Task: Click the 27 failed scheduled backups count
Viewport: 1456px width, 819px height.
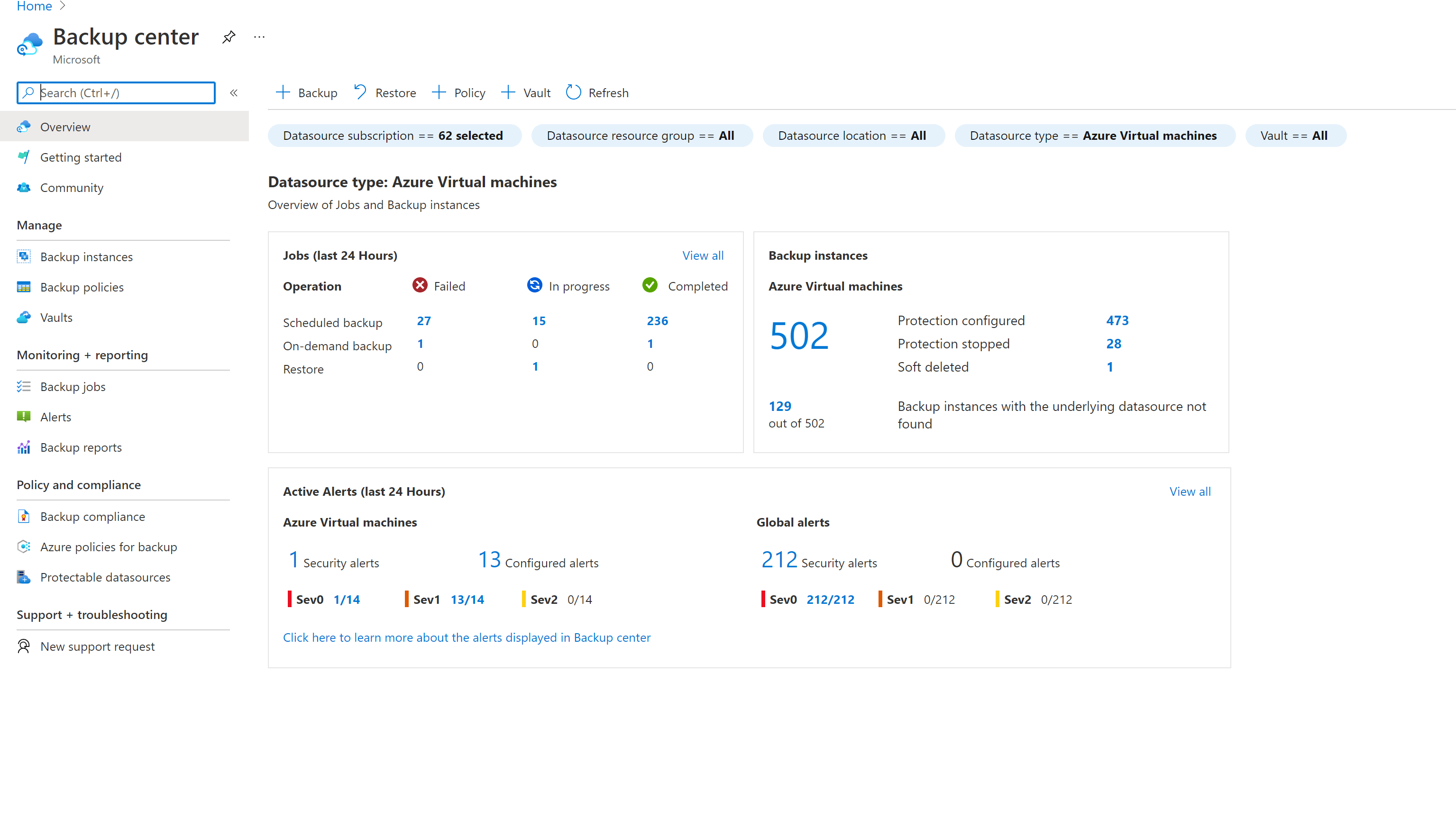Action: click(424, 320)
